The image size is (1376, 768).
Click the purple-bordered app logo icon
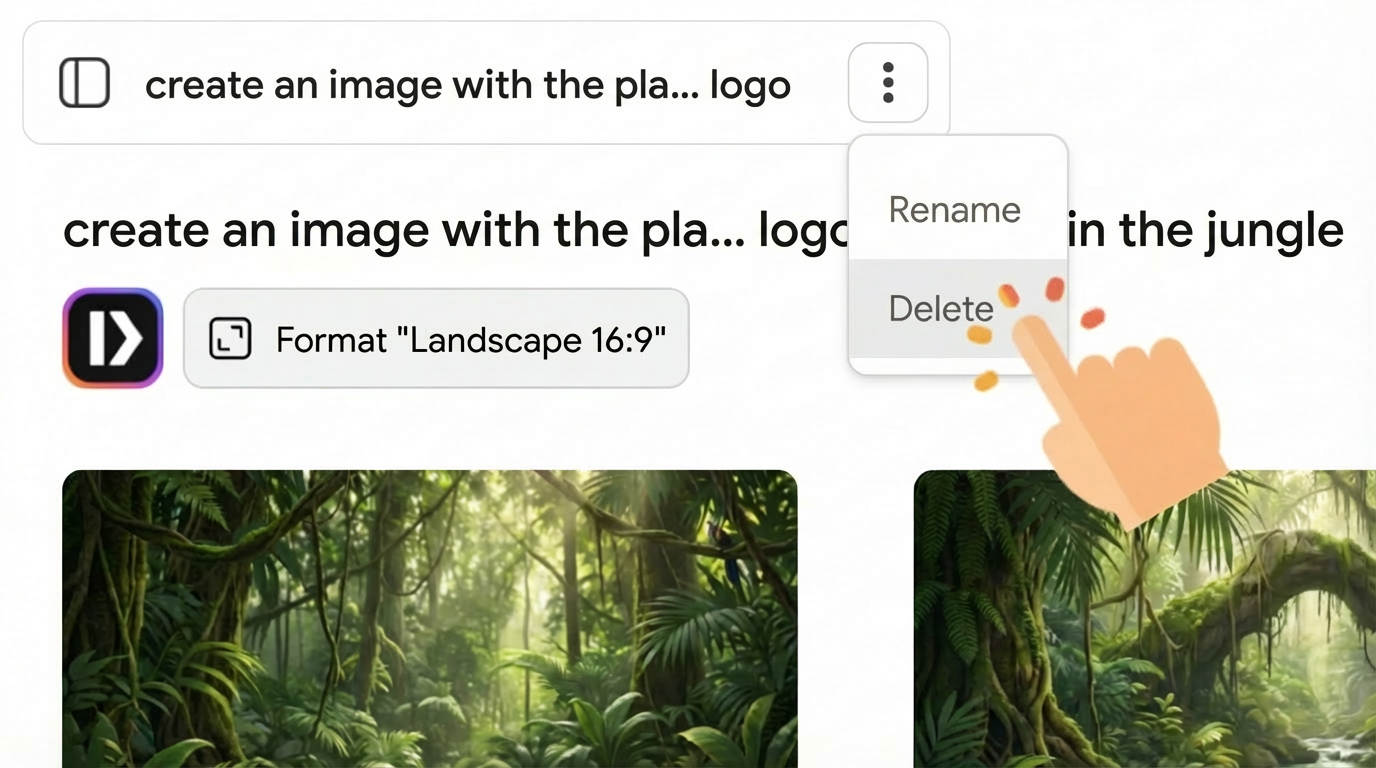113,338
